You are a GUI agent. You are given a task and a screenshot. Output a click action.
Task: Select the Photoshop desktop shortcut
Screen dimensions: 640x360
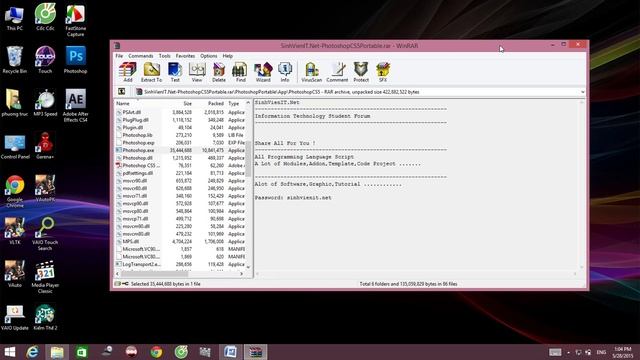click(76, 60)
